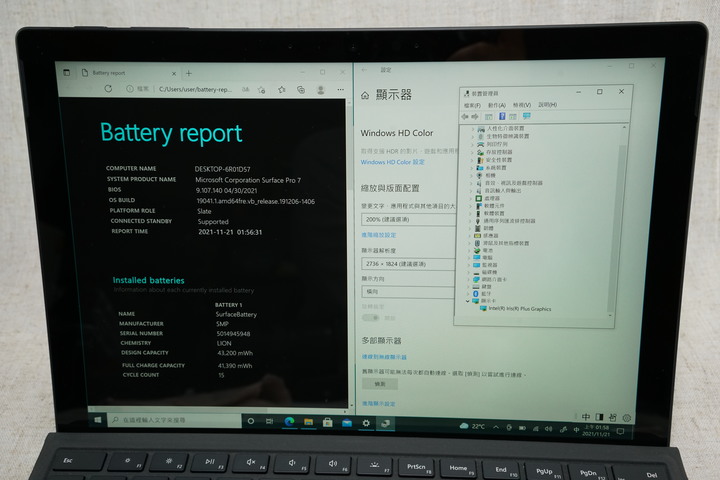Expand the Human Interface Devices node
Screen dimensions: 720x480
point(472,129)
